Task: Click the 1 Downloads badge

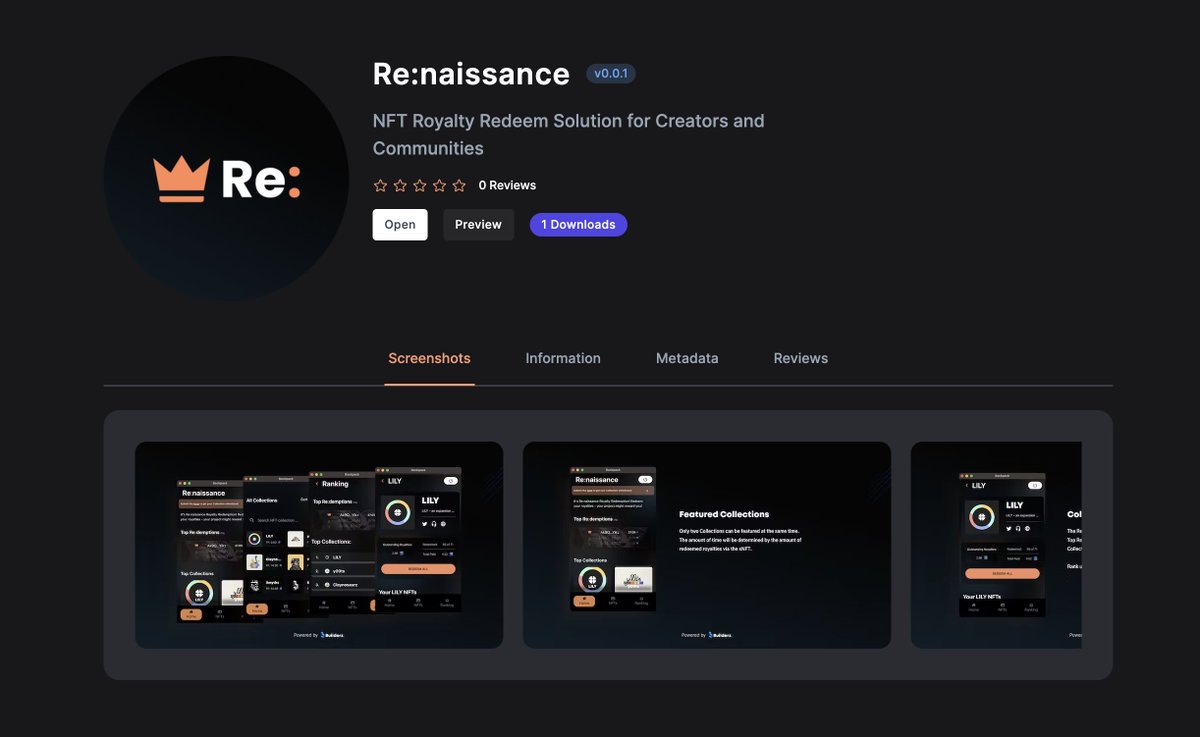Action: pos(578,225)
